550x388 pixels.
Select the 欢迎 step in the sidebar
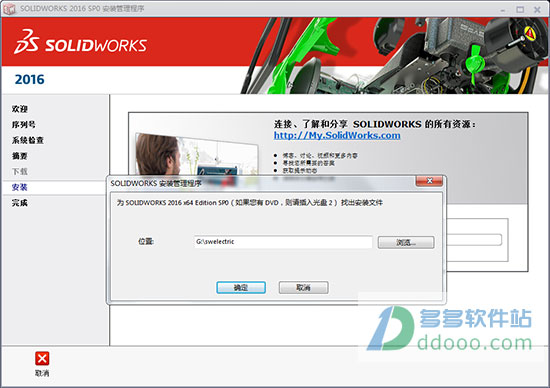coord(20,109)
